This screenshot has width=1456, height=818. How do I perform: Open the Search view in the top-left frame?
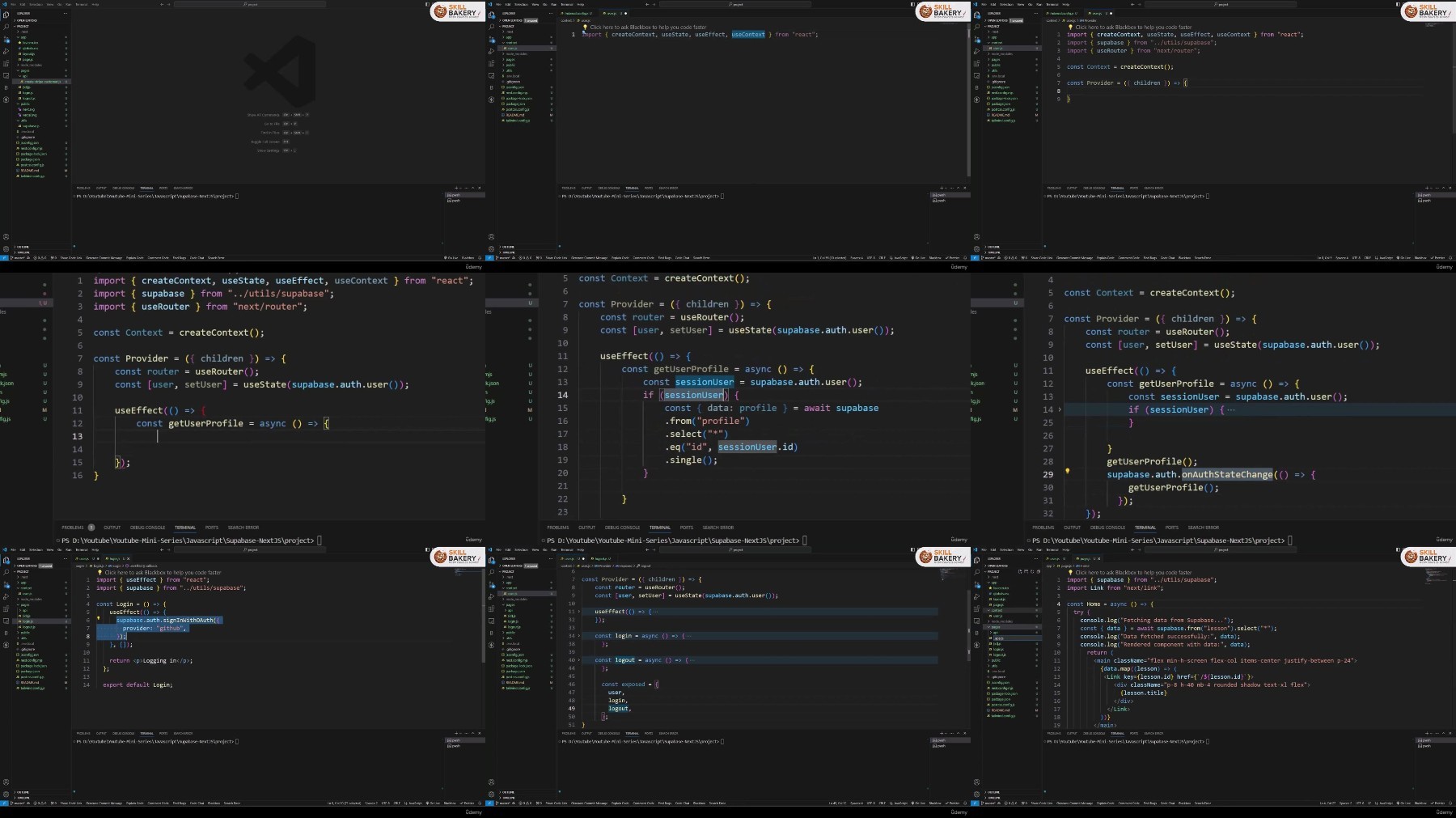6,27
